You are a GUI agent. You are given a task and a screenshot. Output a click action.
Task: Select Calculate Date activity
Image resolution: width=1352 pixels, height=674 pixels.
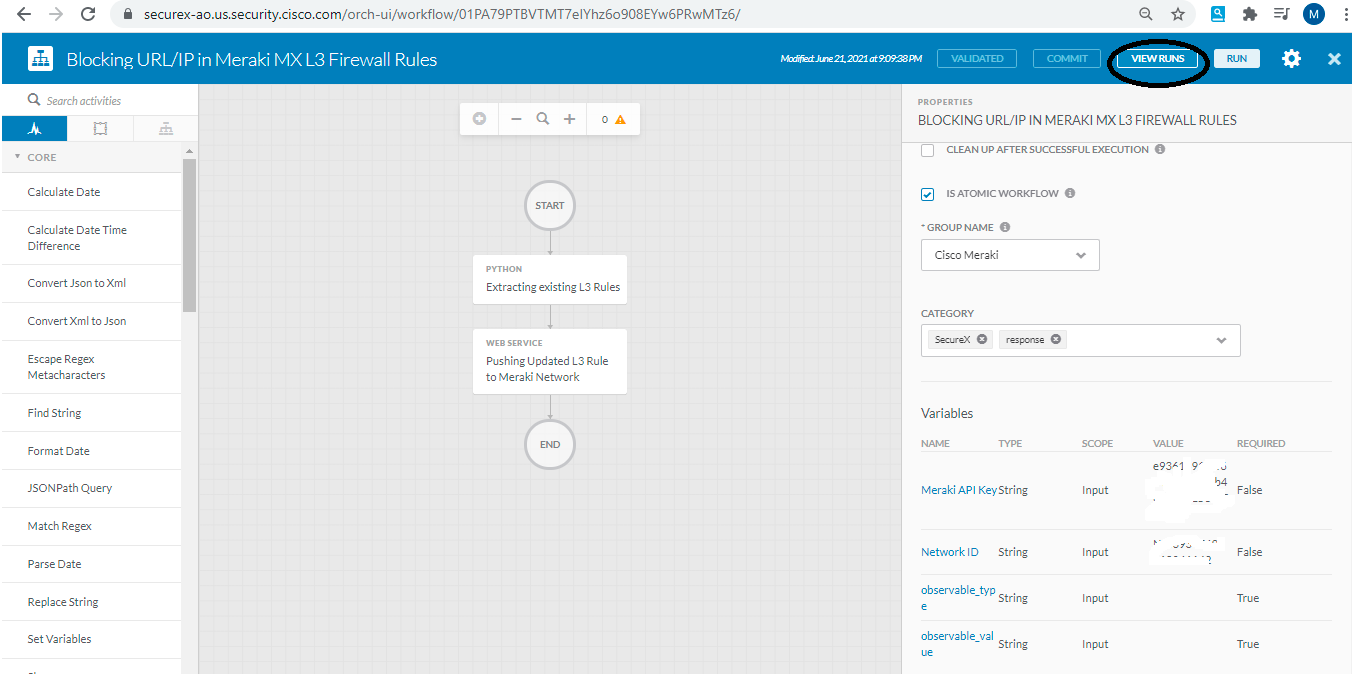click(92, 192)
